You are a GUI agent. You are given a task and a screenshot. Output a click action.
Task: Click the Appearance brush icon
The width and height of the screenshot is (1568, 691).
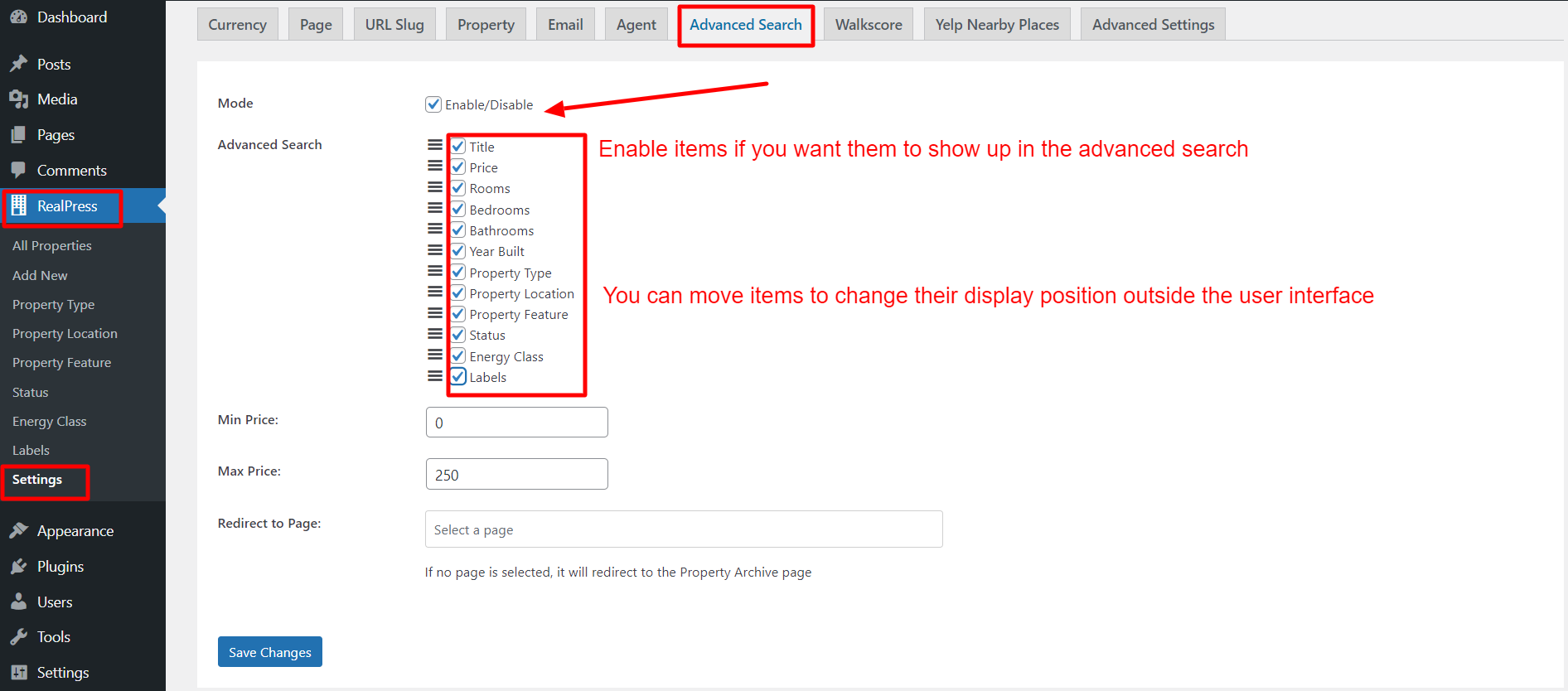[x=18, y=530]
